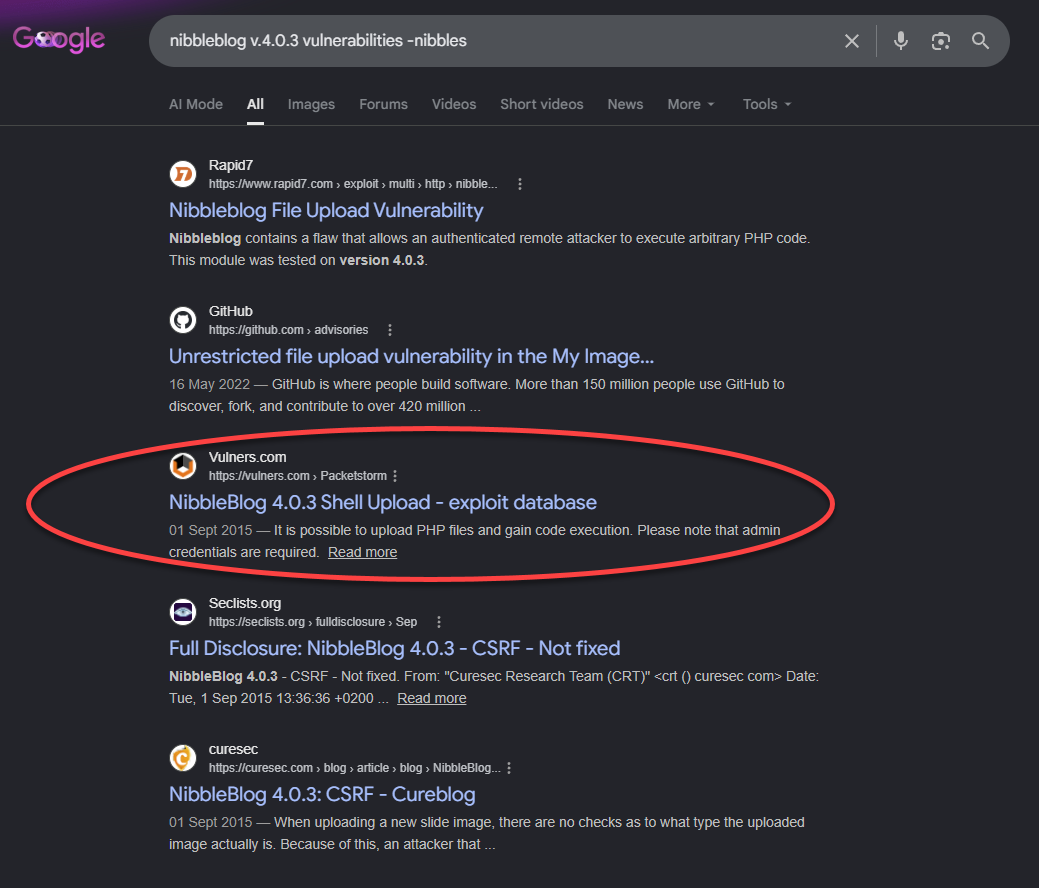Click the Google logo
The width and height of the screenshot is (1039, 888).
[59, 39]
